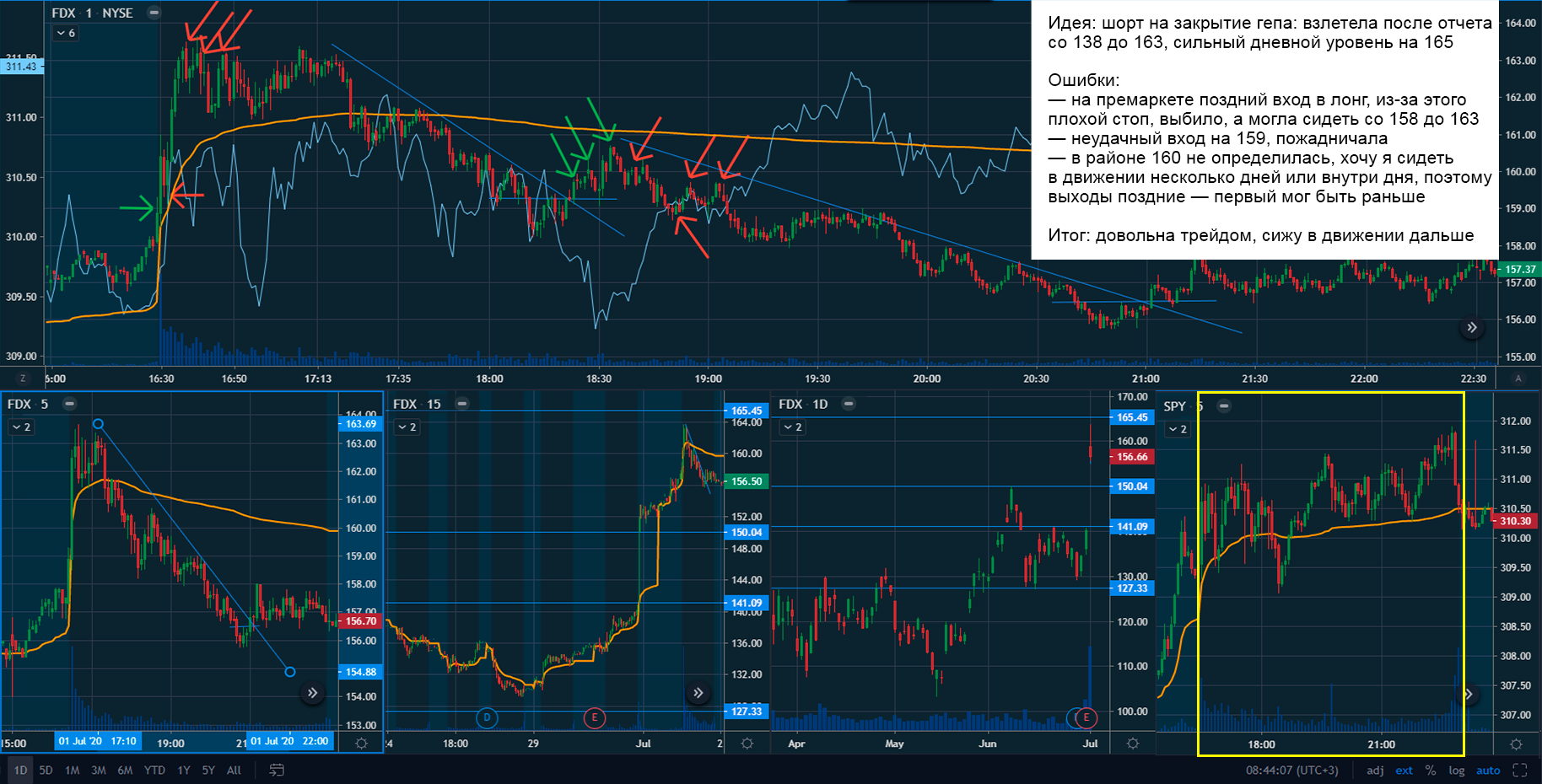
Task: Click 311.43 price label on main left axis
Action: pyautogui.click(x=21, y=67)
